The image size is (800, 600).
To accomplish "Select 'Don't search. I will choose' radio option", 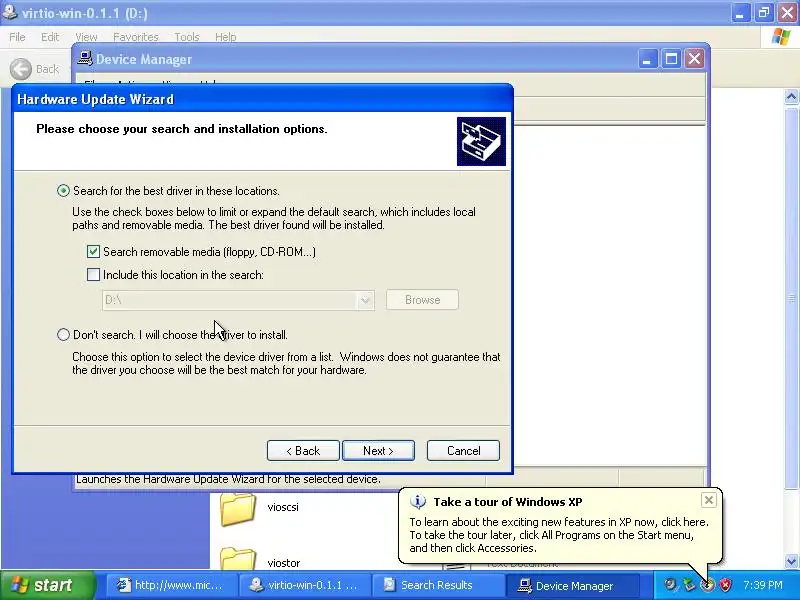I will [x=63, y=335].
